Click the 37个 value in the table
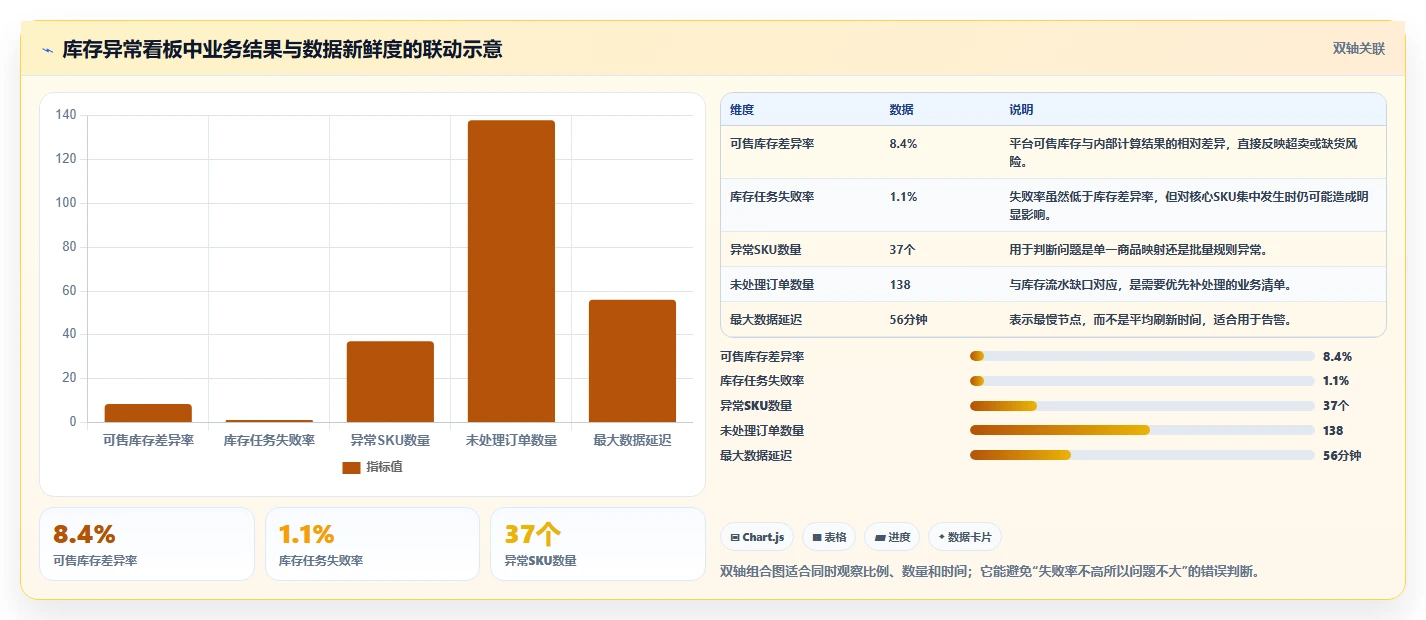Image resolution: width=1426 pixels, height=620 pixels. point(902,250)
